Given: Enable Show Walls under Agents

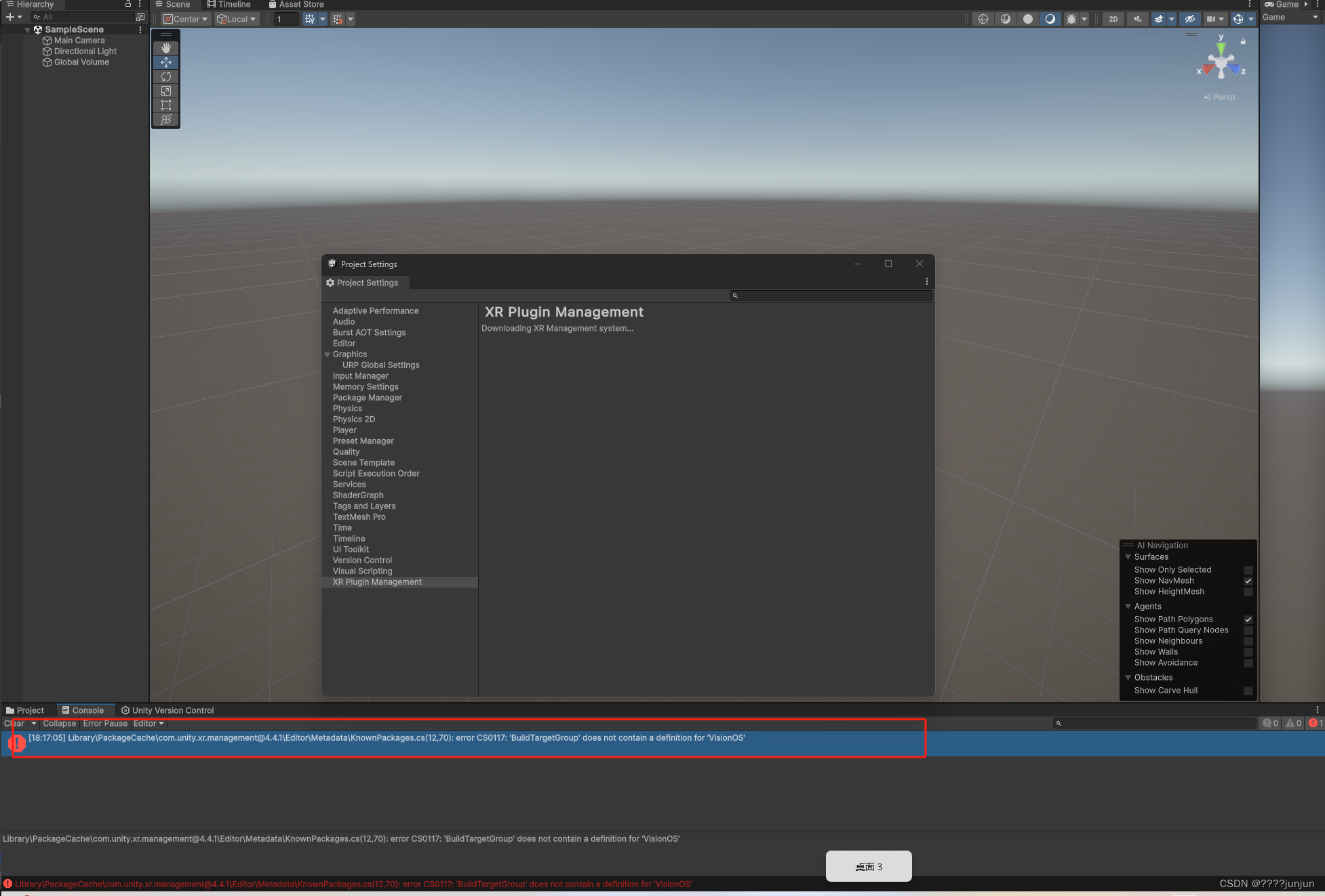Looking at the screenshot, I should coord(1248,652).
